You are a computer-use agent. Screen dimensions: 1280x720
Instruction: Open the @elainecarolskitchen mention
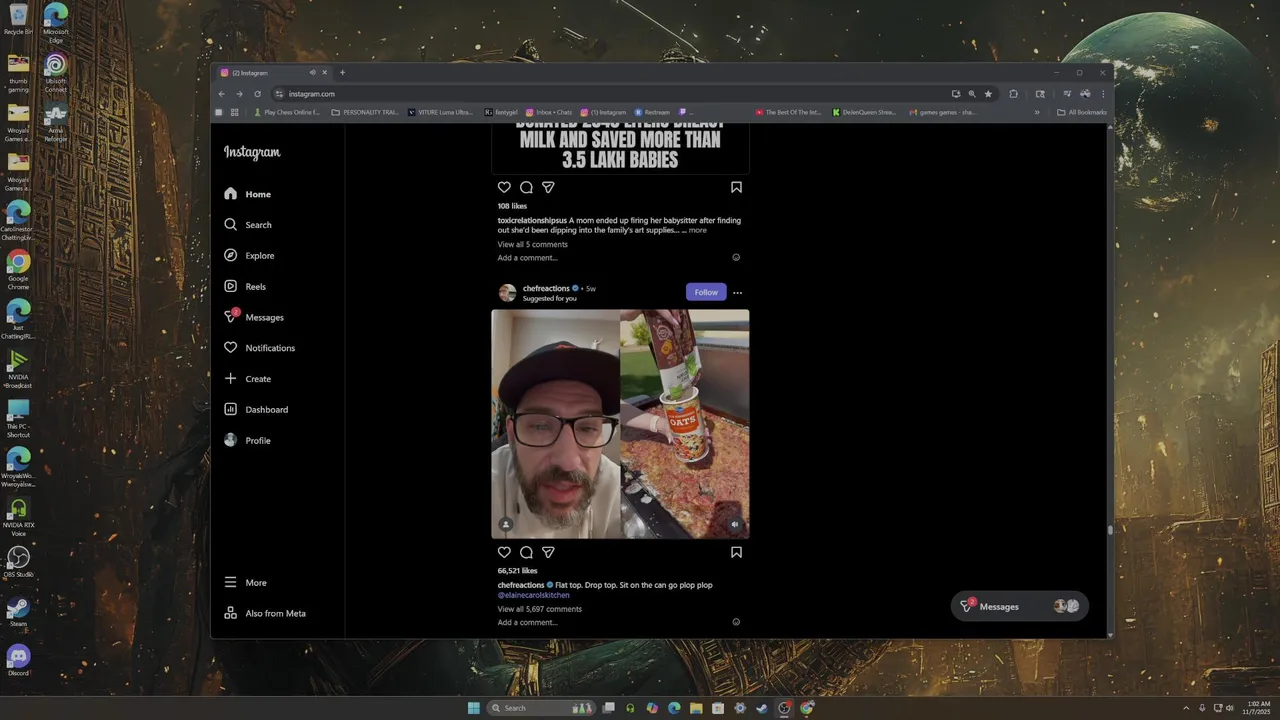click(533, 595)
